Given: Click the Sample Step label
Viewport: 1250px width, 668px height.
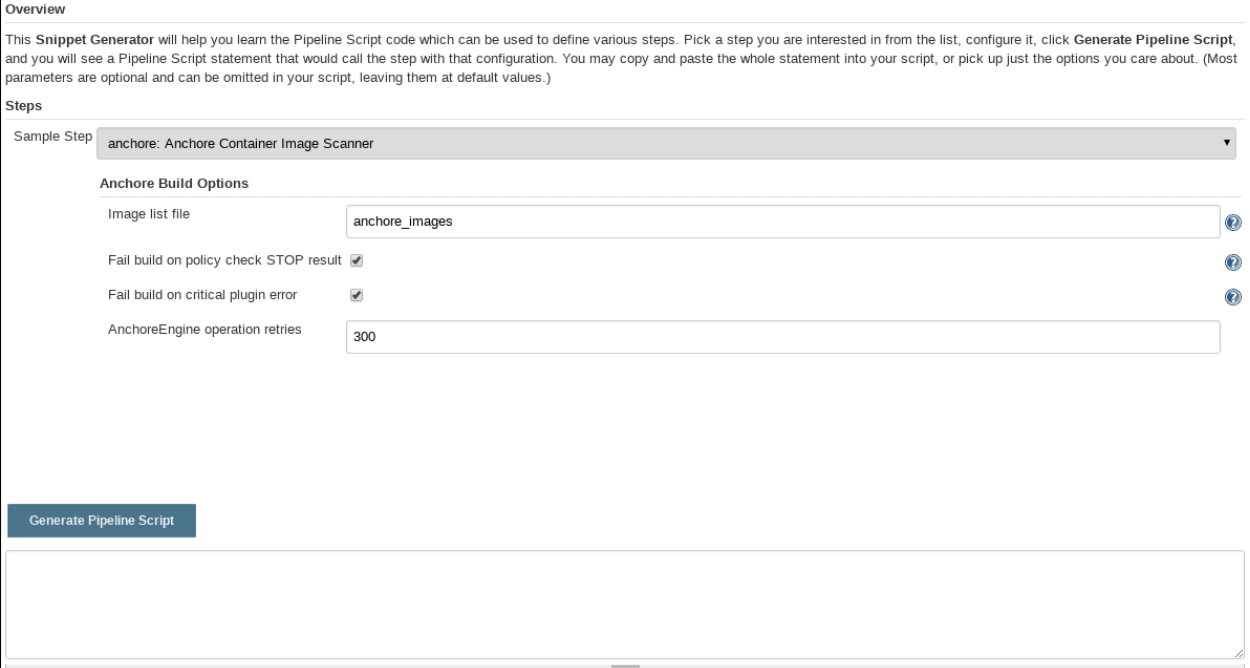Looking at the screenshot, I should (x=53, y=136).
